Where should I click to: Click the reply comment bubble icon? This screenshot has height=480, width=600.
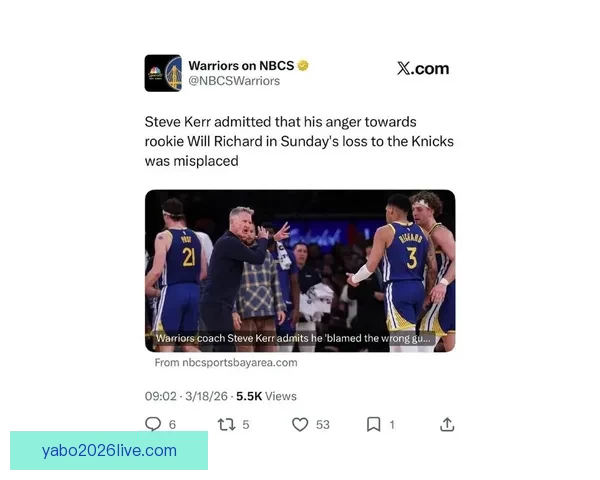[153, 424]
